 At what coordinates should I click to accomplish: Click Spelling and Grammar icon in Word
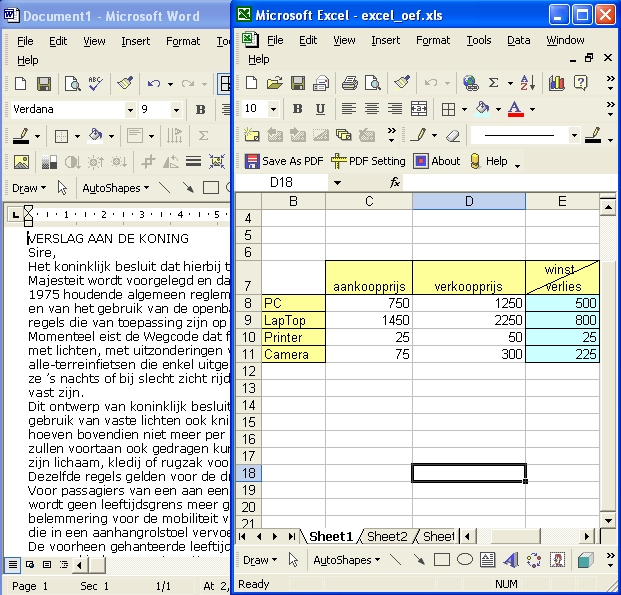(x=95, y=84)
